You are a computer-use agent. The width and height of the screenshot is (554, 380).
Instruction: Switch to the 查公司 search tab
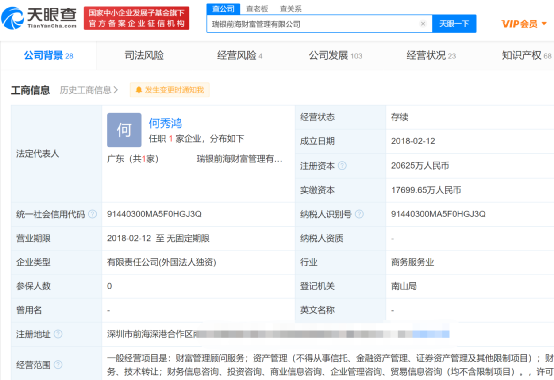tap(223, 9)
